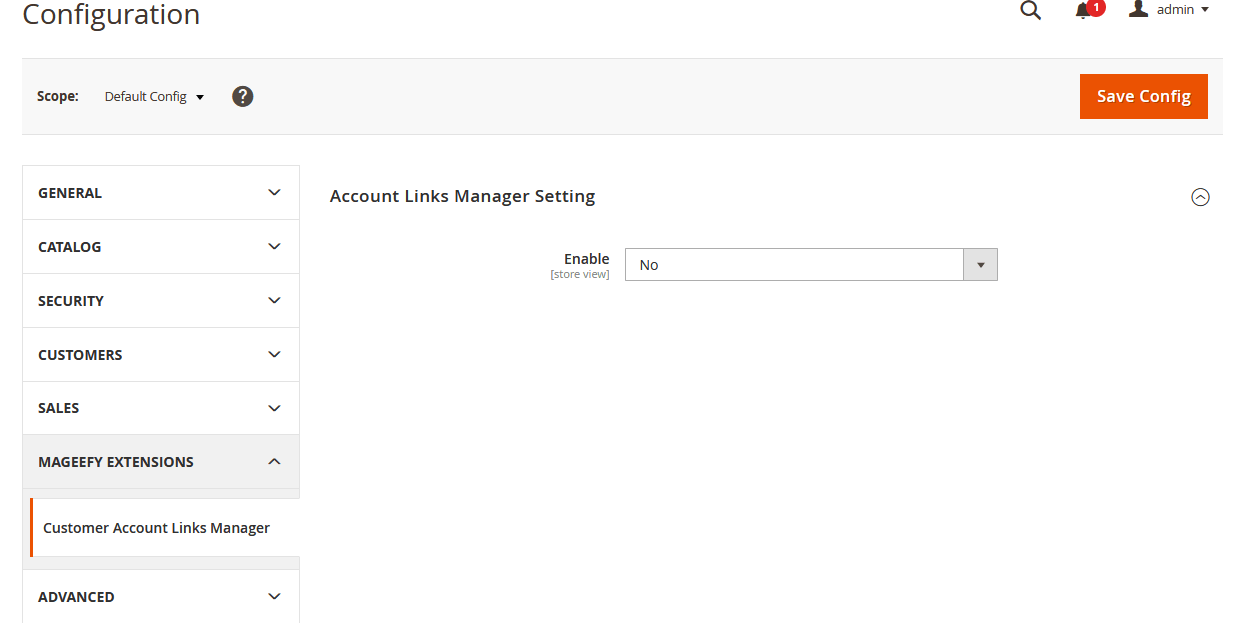Open the Enable select dropdown
This screenshot has height=623, width=1237.
point(810,265)
